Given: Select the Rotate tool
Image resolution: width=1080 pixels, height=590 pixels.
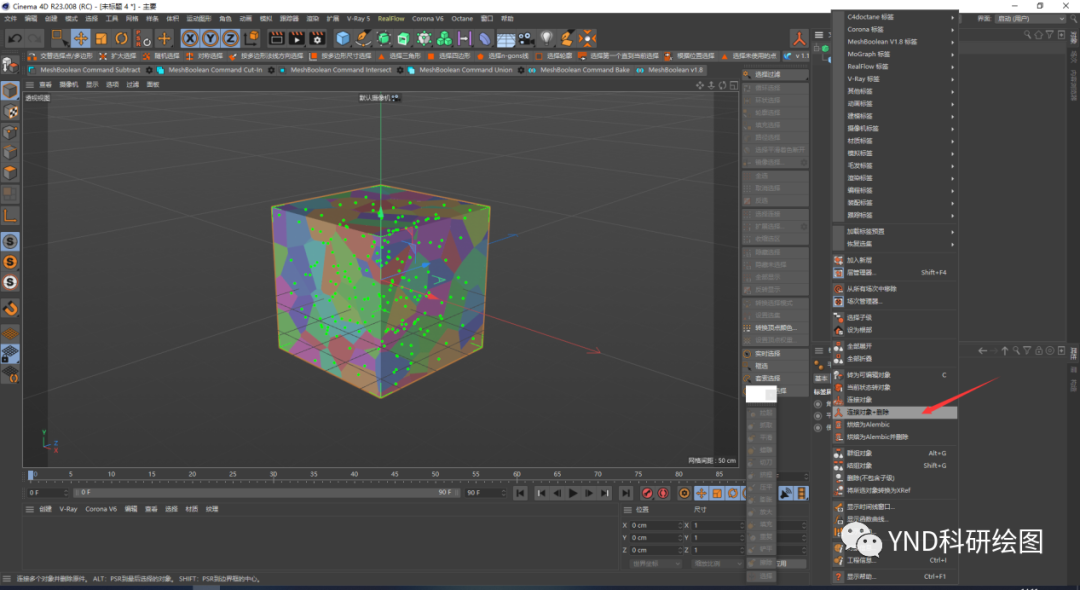Looking at the screenshot, I should click(121, 39).
